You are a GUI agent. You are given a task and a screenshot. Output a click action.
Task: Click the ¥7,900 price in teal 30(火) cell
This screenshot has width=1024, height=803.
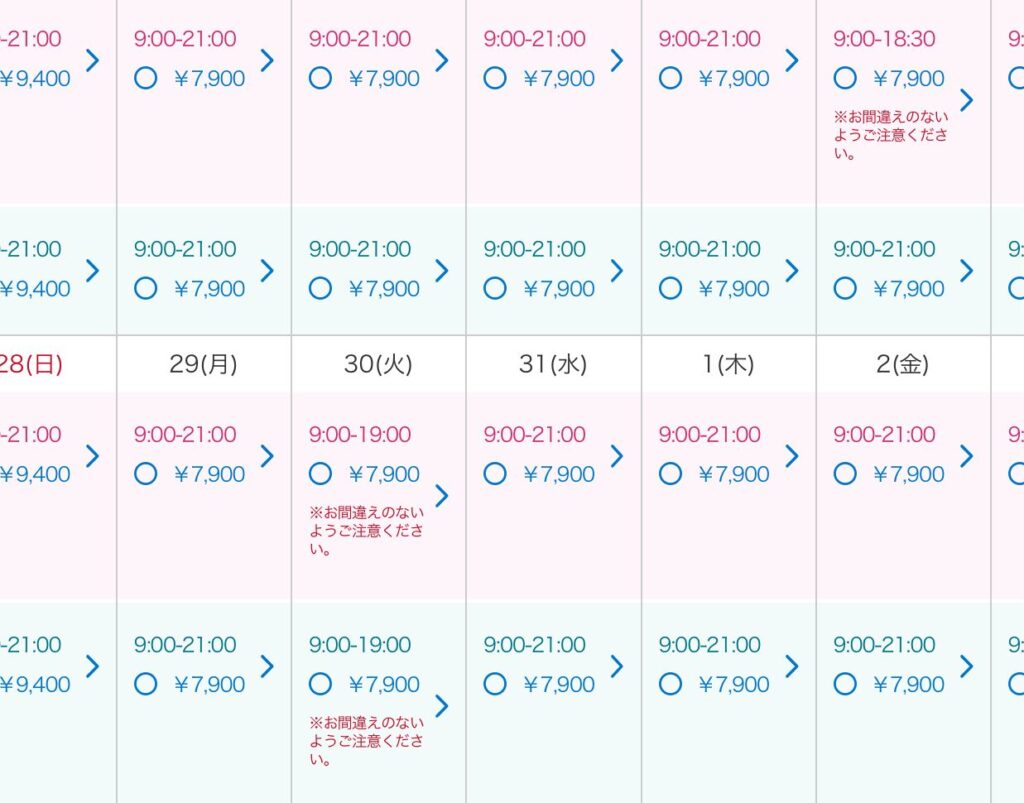(x=384, y=684)
